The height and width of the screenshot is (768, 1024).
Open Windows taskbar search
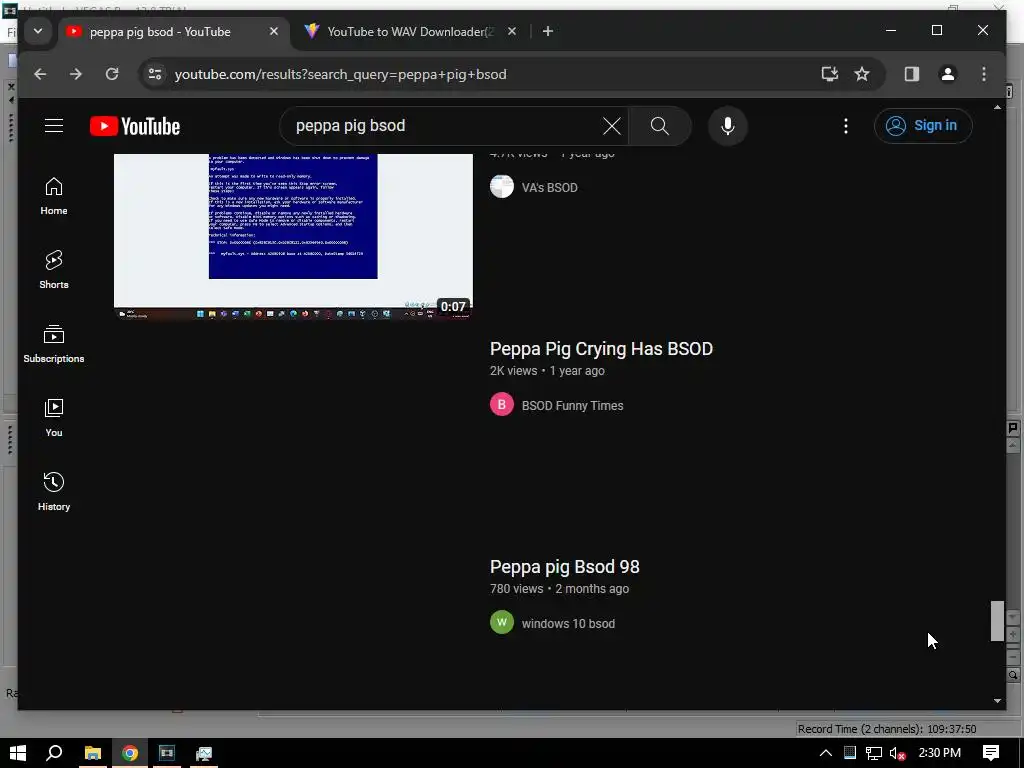coord(54,753)
